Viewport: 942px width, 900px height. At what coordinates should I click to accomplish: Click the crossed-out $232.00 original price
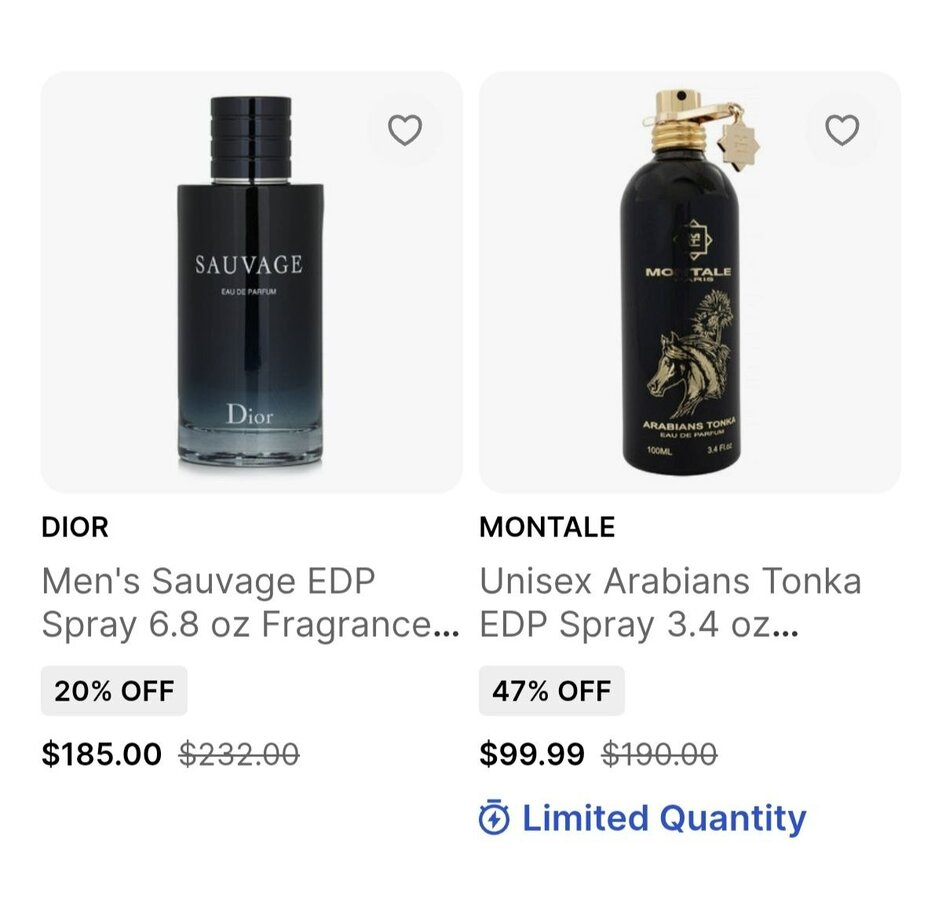tap(239, 754)
